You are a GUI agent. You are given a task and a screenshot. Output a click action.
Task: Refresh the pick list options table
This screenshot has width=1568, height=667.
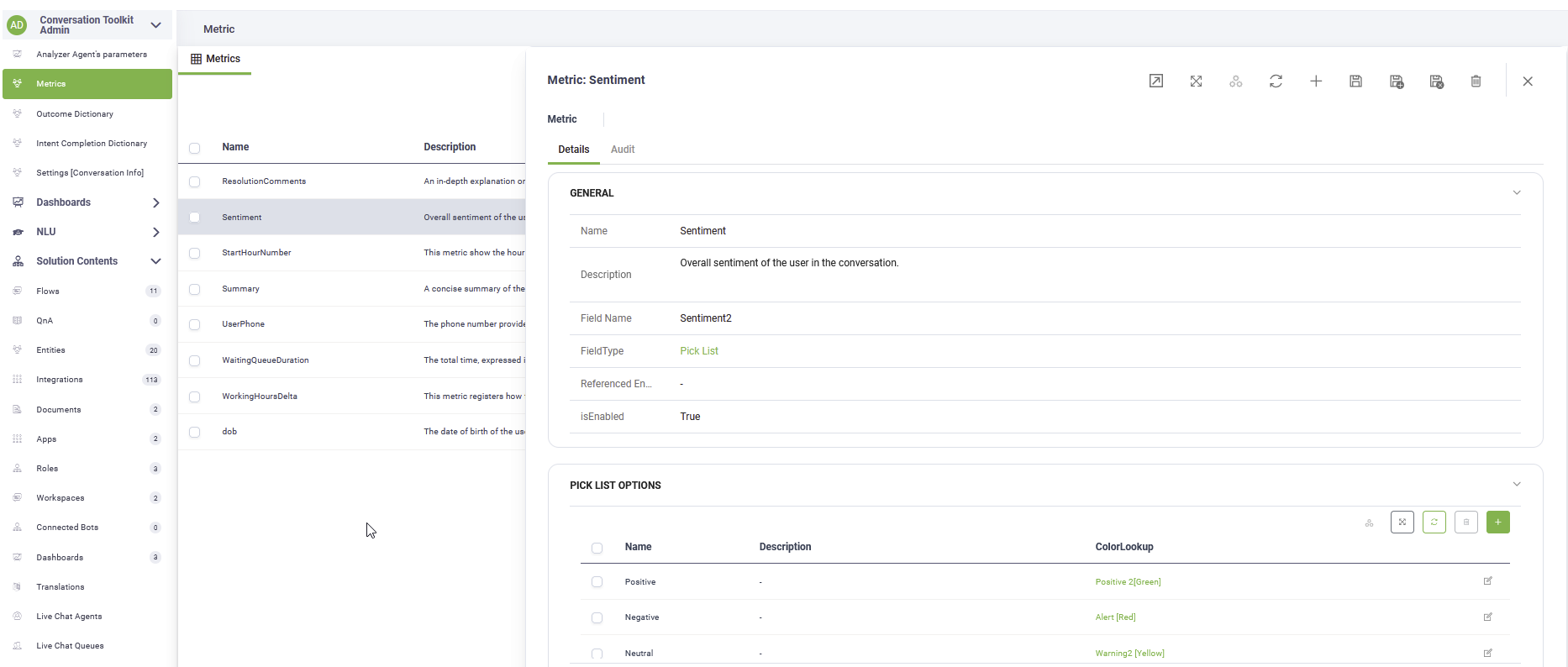(1434, 523)
